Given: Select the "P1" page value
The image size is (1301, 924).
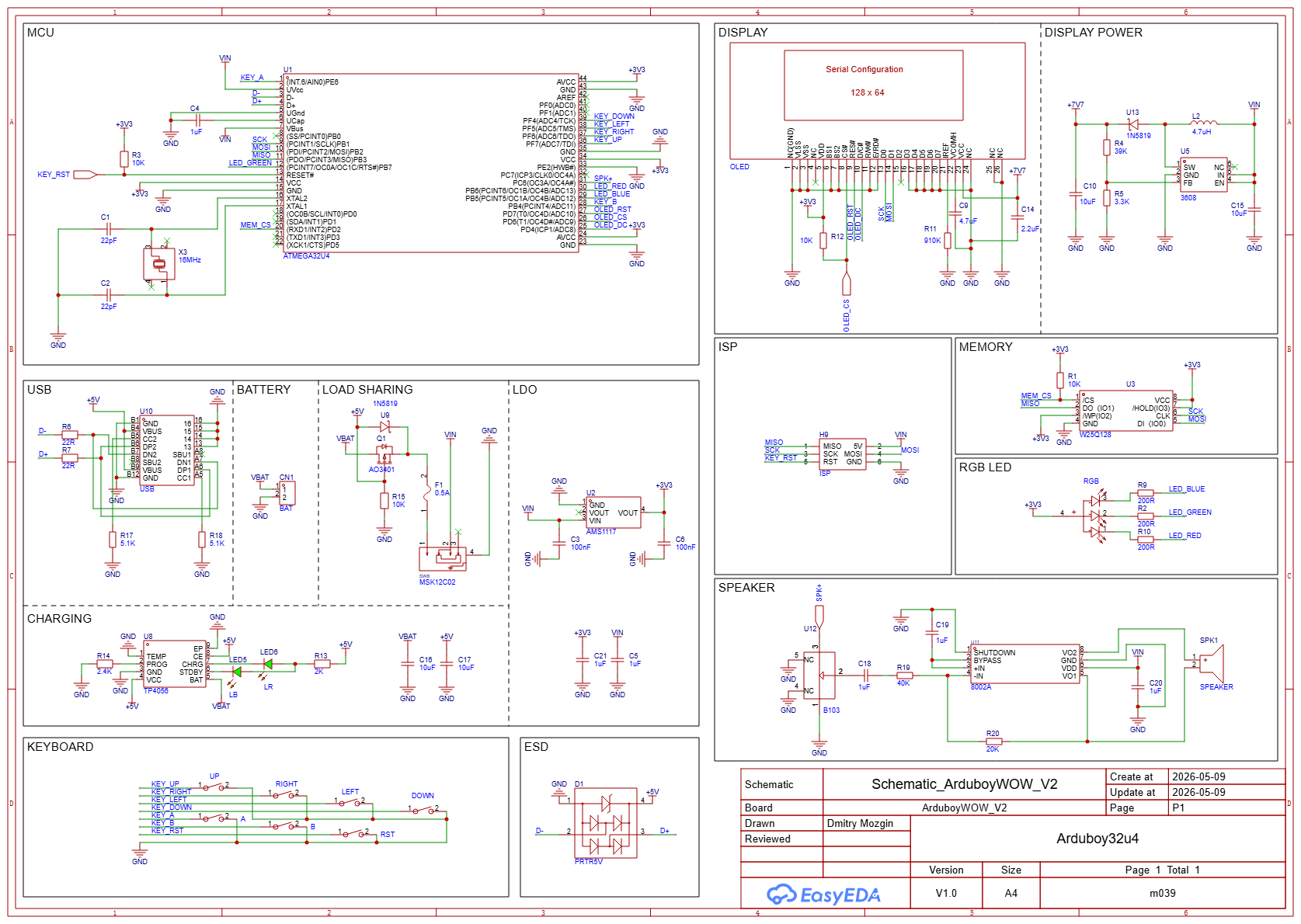Looking at the screenshot, I should pyautogui.click(x=1178, y=808).
